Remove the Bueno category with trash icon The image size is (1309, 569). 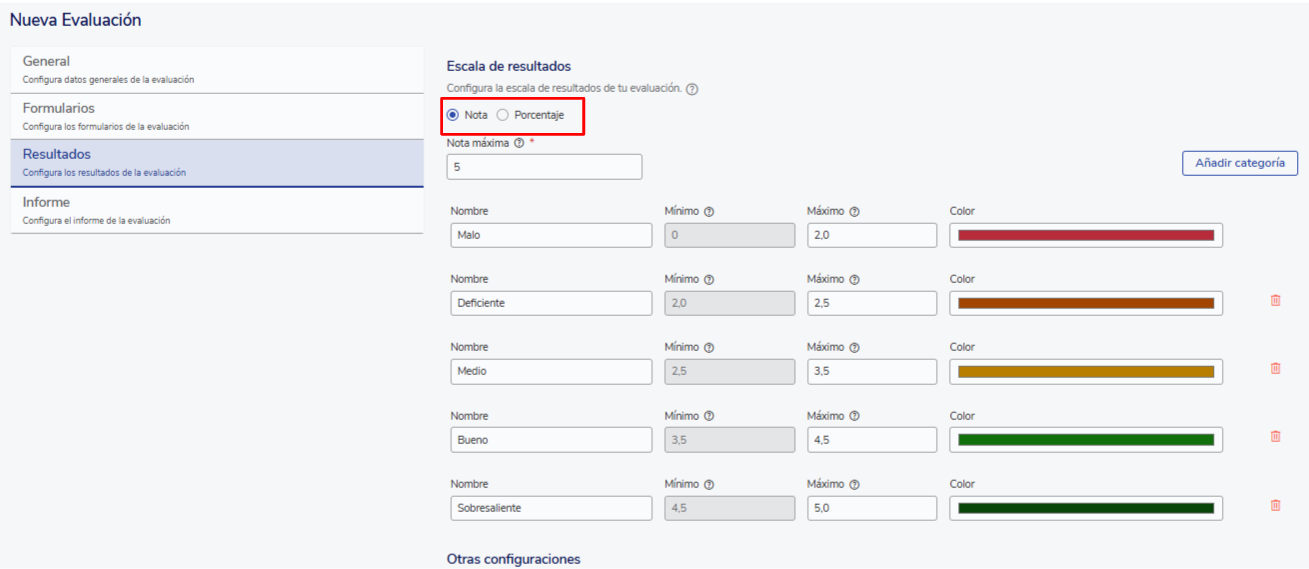1275,437
